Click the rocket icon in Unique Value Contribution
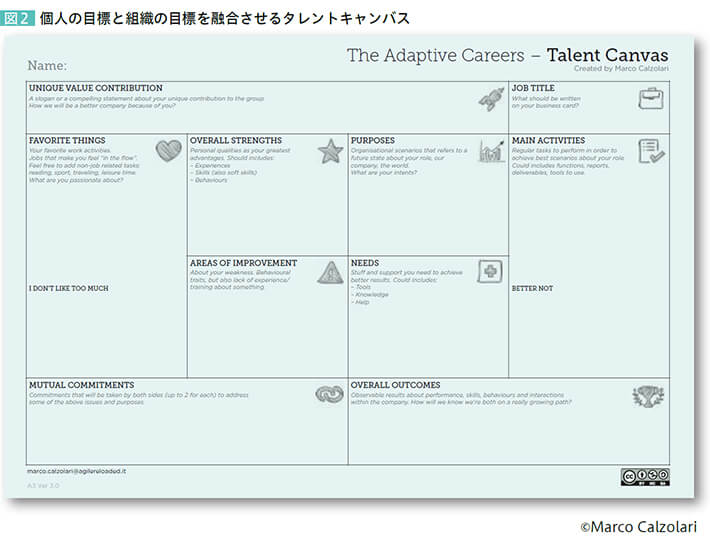Screen dimensions: 710x542 pos(492,99)
